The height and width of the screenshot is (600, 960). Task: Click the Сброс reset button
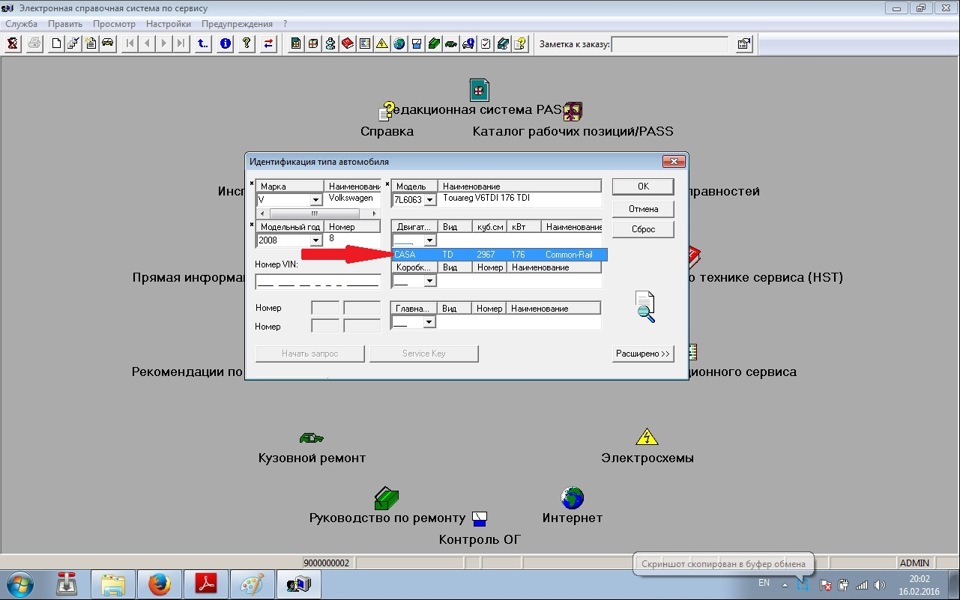643,229
